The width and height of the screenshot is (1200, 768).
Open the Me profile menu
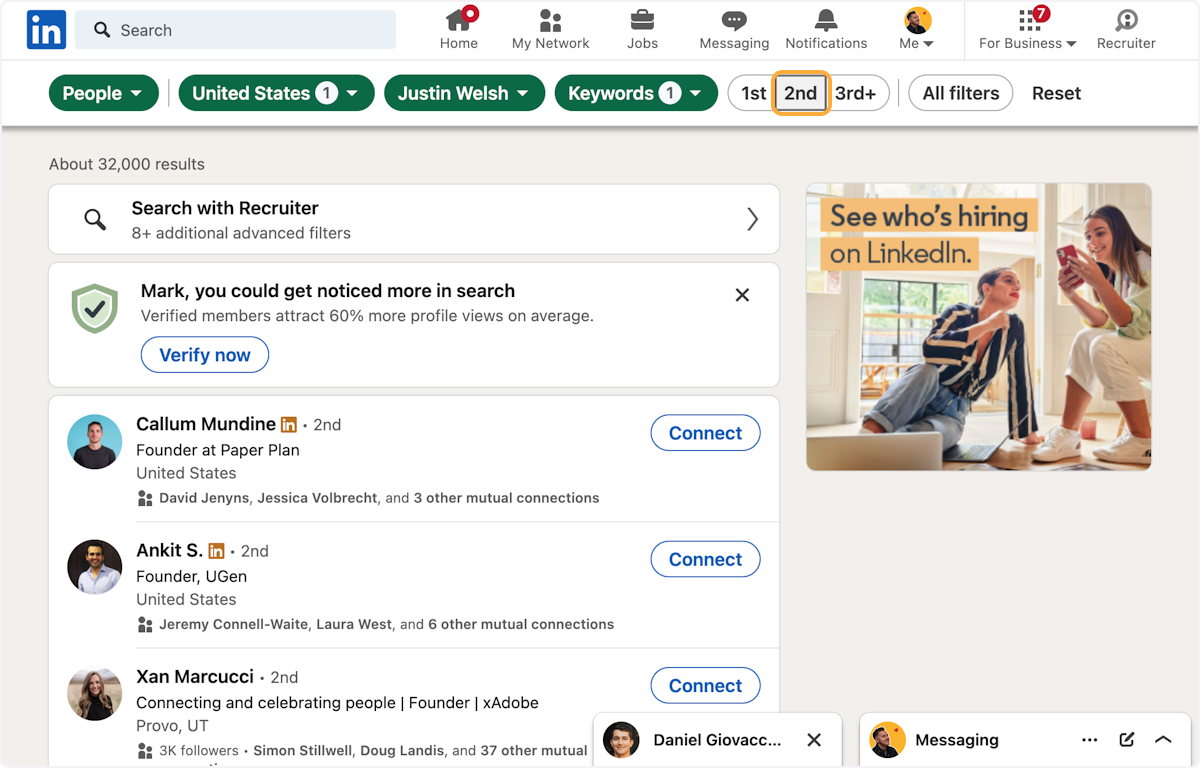(916, 29)
